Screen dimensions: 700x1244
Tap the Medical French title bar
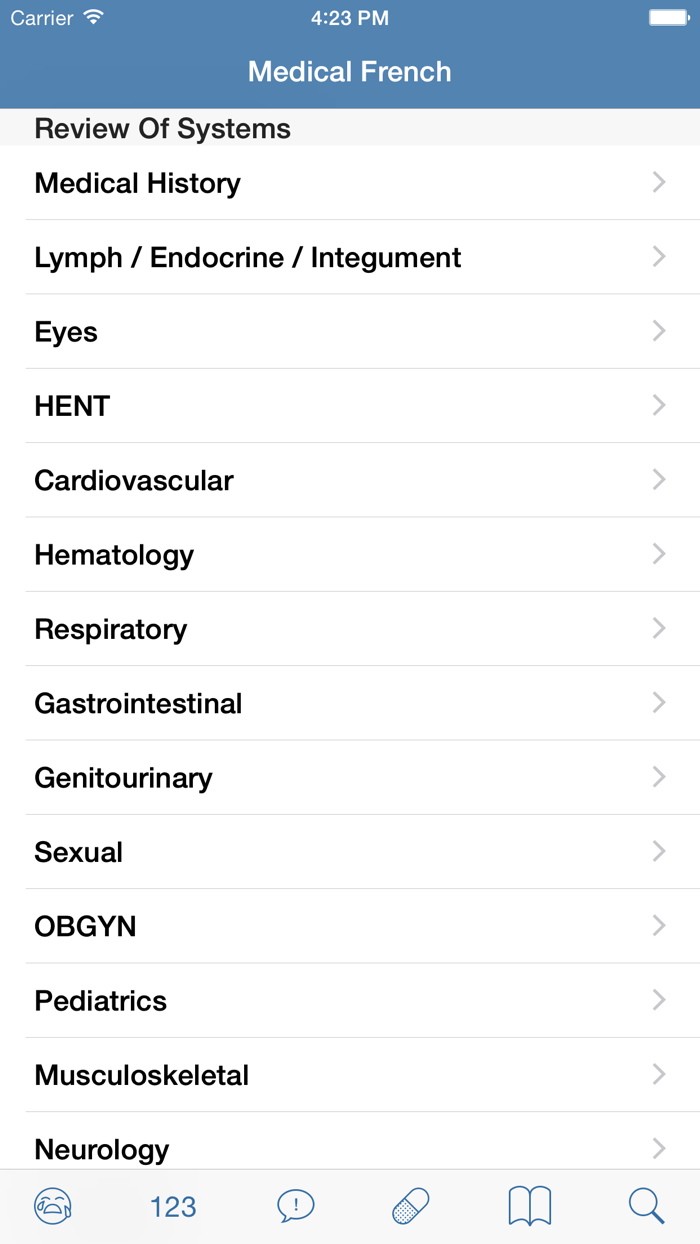(x=350, y=71)
